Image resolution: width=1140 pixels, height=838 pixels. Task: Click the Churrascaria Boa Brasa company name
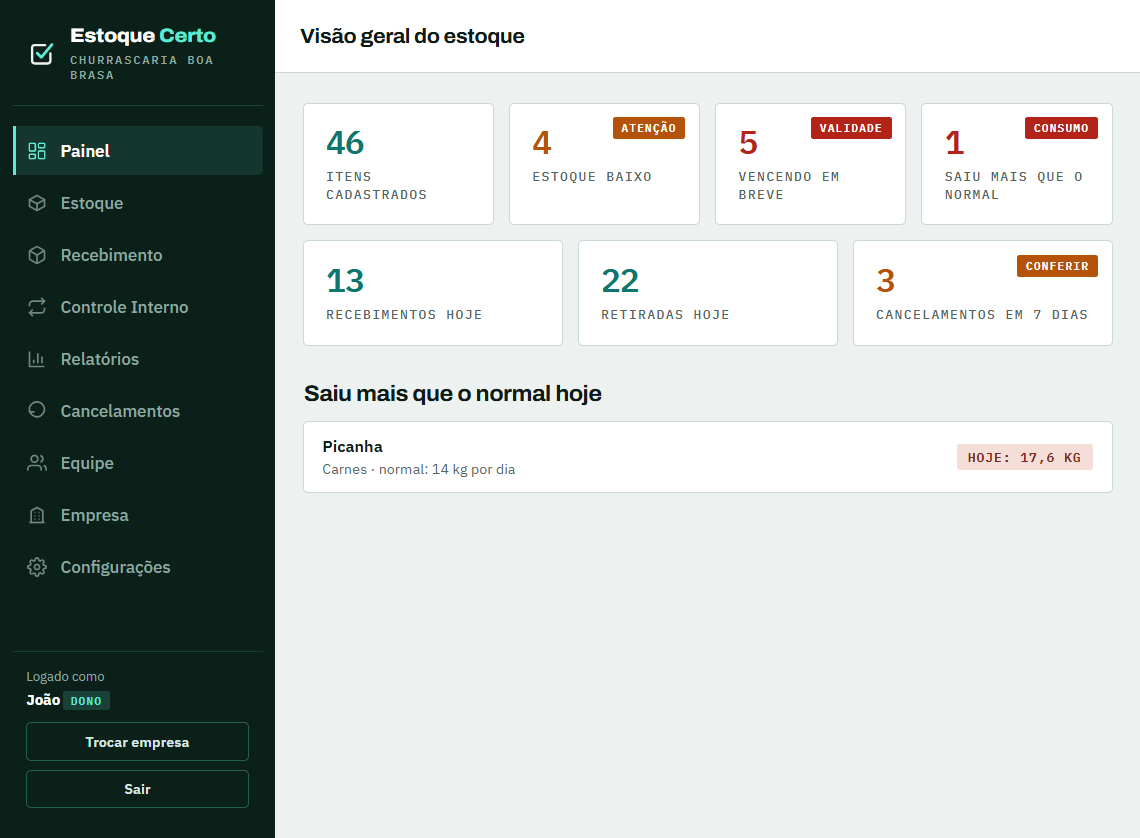pyautogui.click(x=142, y=68)
